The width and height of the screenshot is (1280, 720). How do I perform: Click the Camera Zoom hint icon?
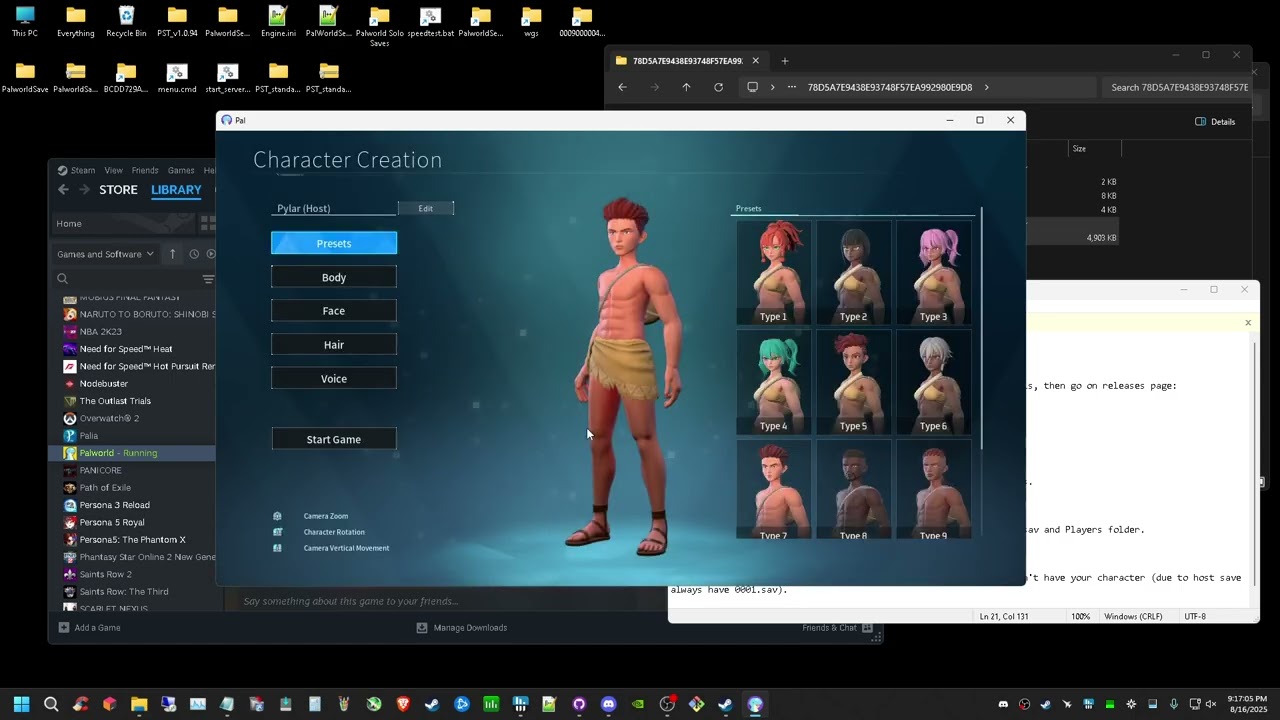coord(278,516)
